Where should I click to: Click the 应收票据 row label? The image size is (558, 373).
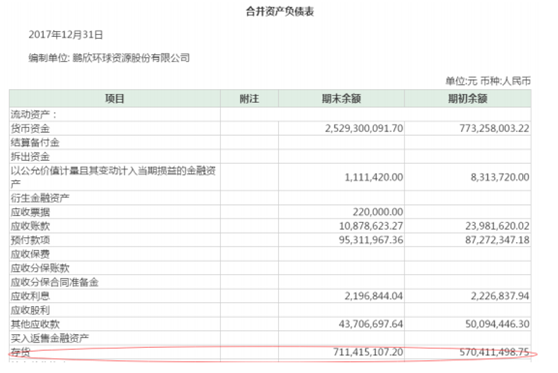30,212
